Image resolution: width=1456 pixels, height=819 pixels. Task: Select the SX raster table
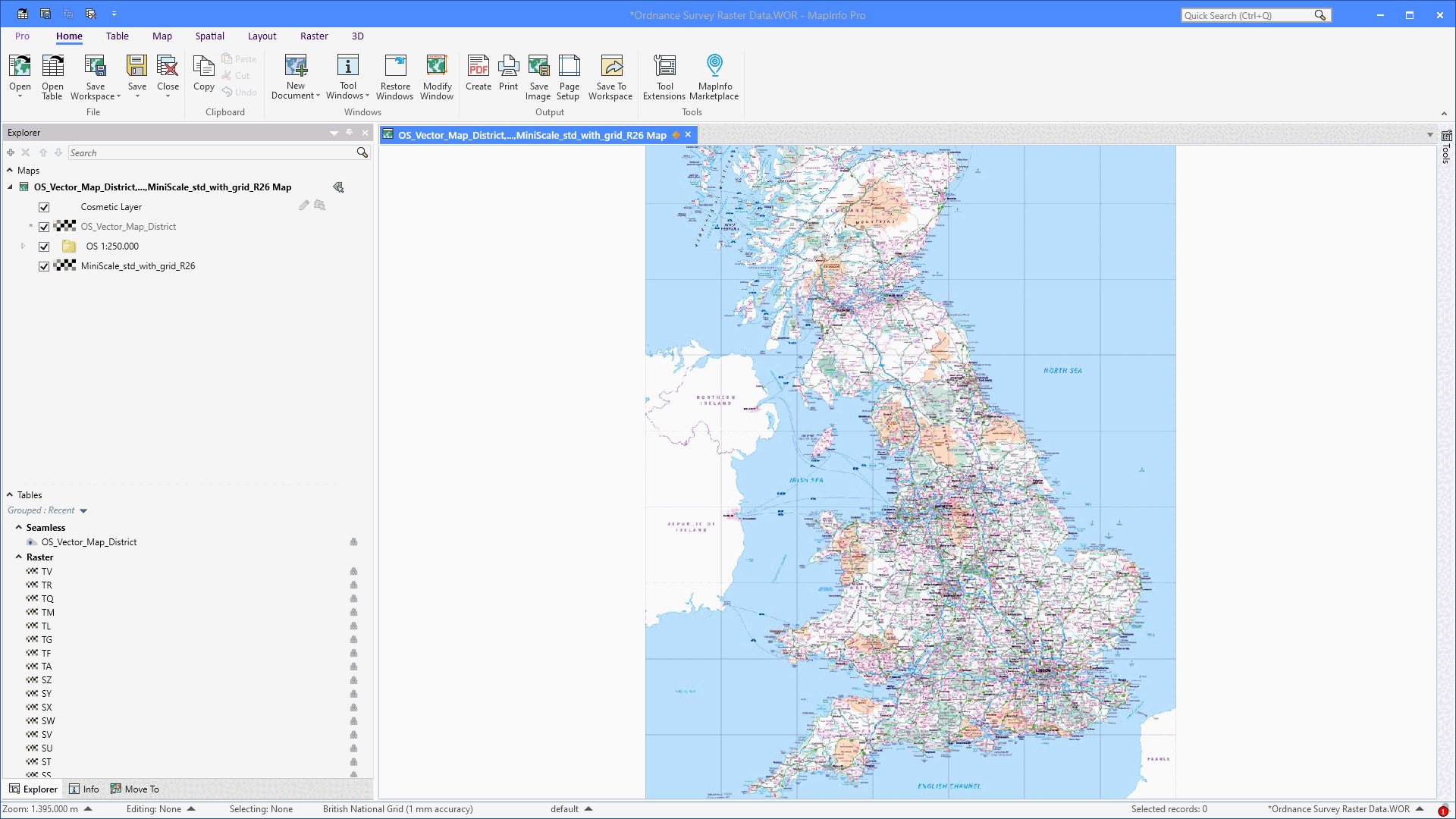(x=47, y=708)
